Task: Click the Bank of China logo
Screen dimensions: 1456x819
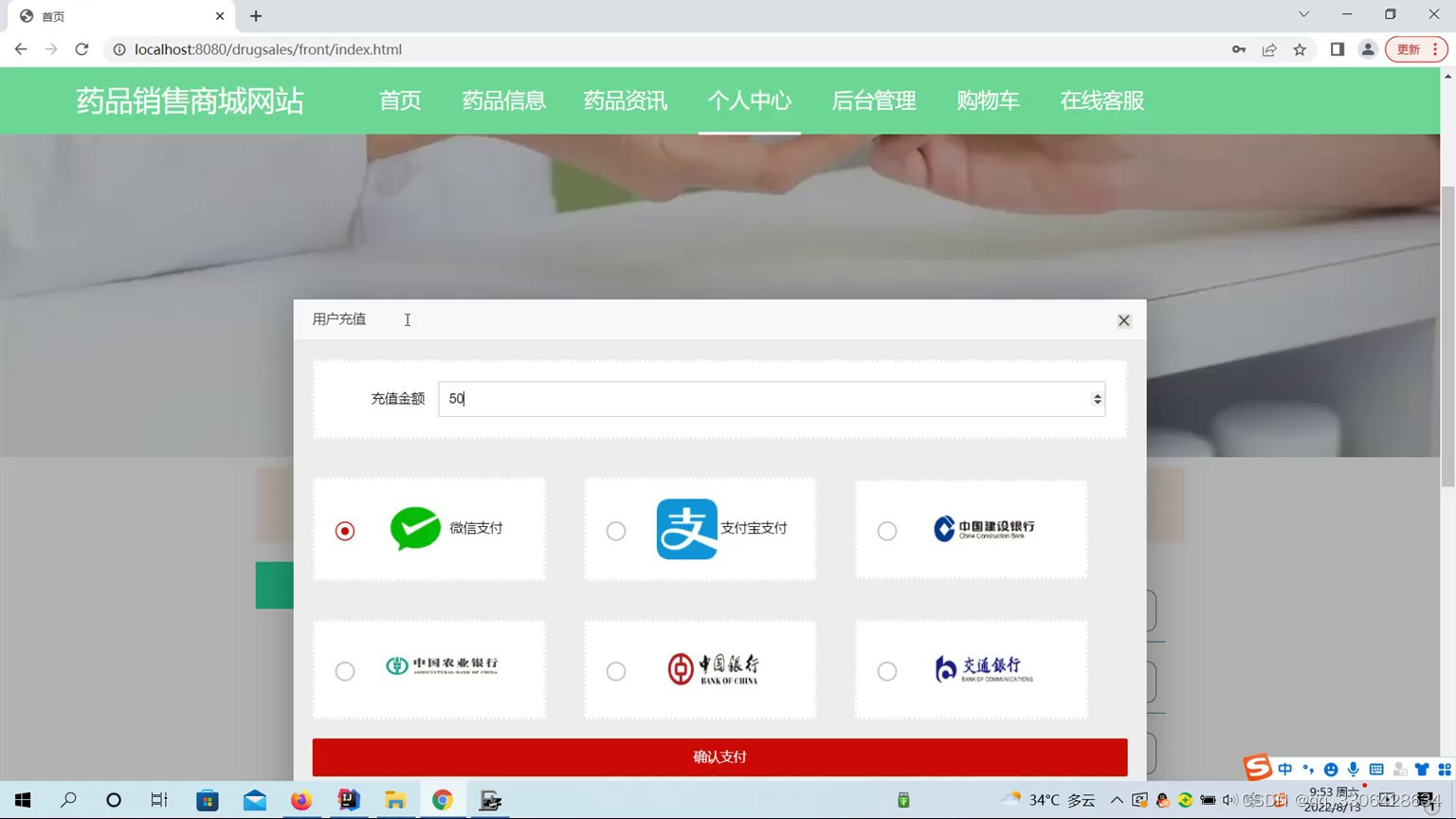Action: click(713, 668)
